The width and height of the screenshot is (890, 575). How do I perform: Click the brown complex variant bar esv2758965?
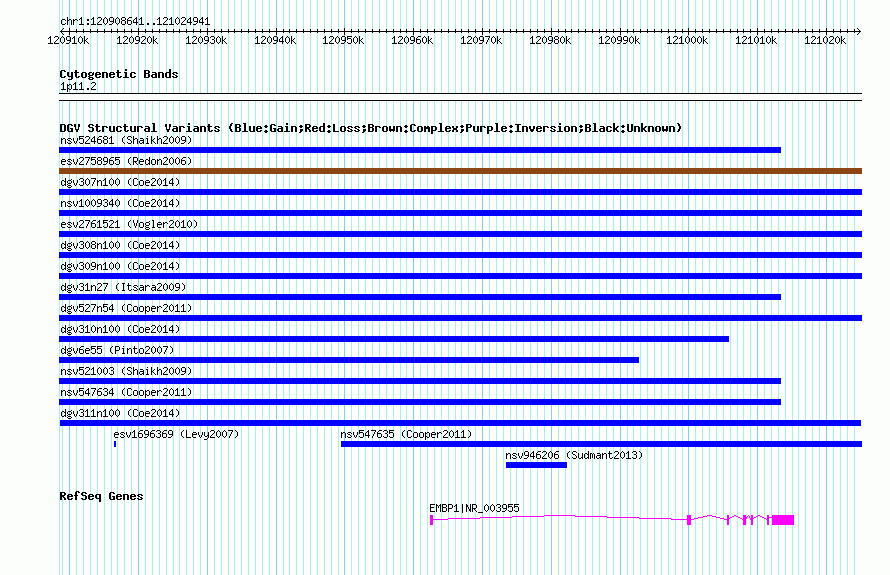[x=460, y=171]
